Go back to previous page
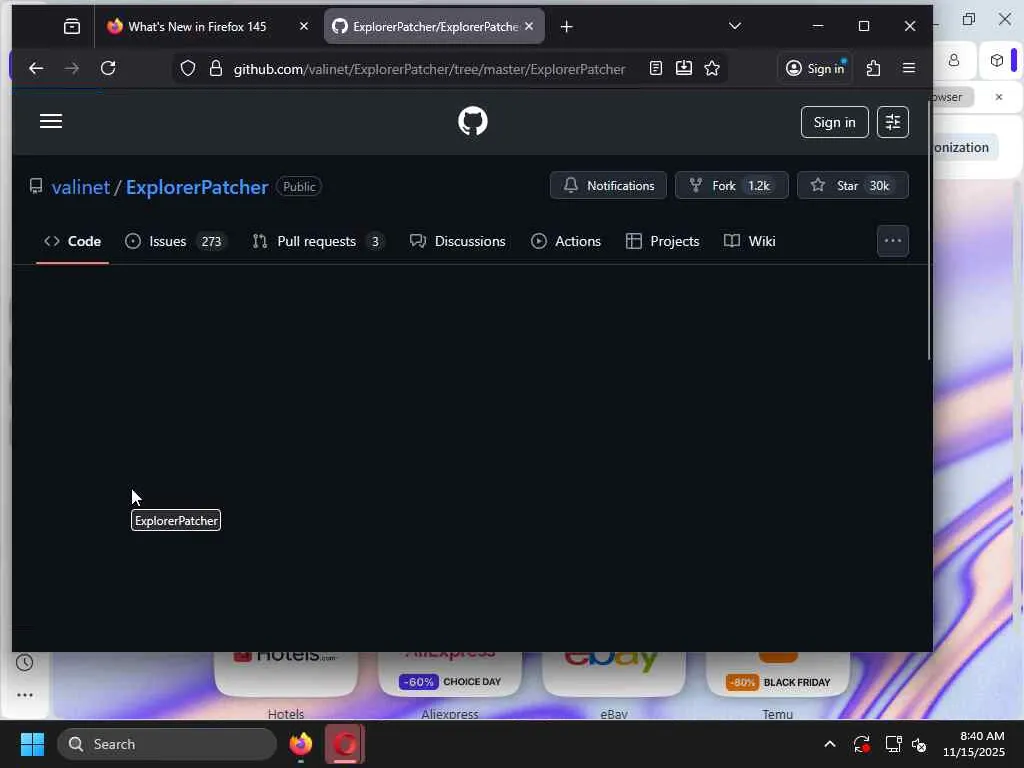 coord(36,69)
